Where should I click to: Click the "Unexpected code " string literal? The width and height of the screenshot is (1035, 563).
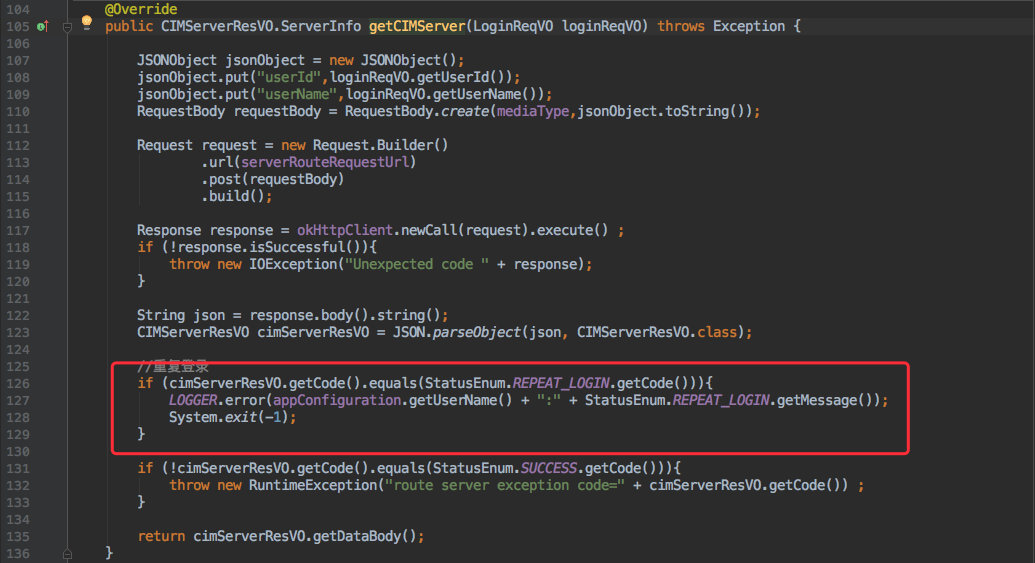[x=417, y=265]
